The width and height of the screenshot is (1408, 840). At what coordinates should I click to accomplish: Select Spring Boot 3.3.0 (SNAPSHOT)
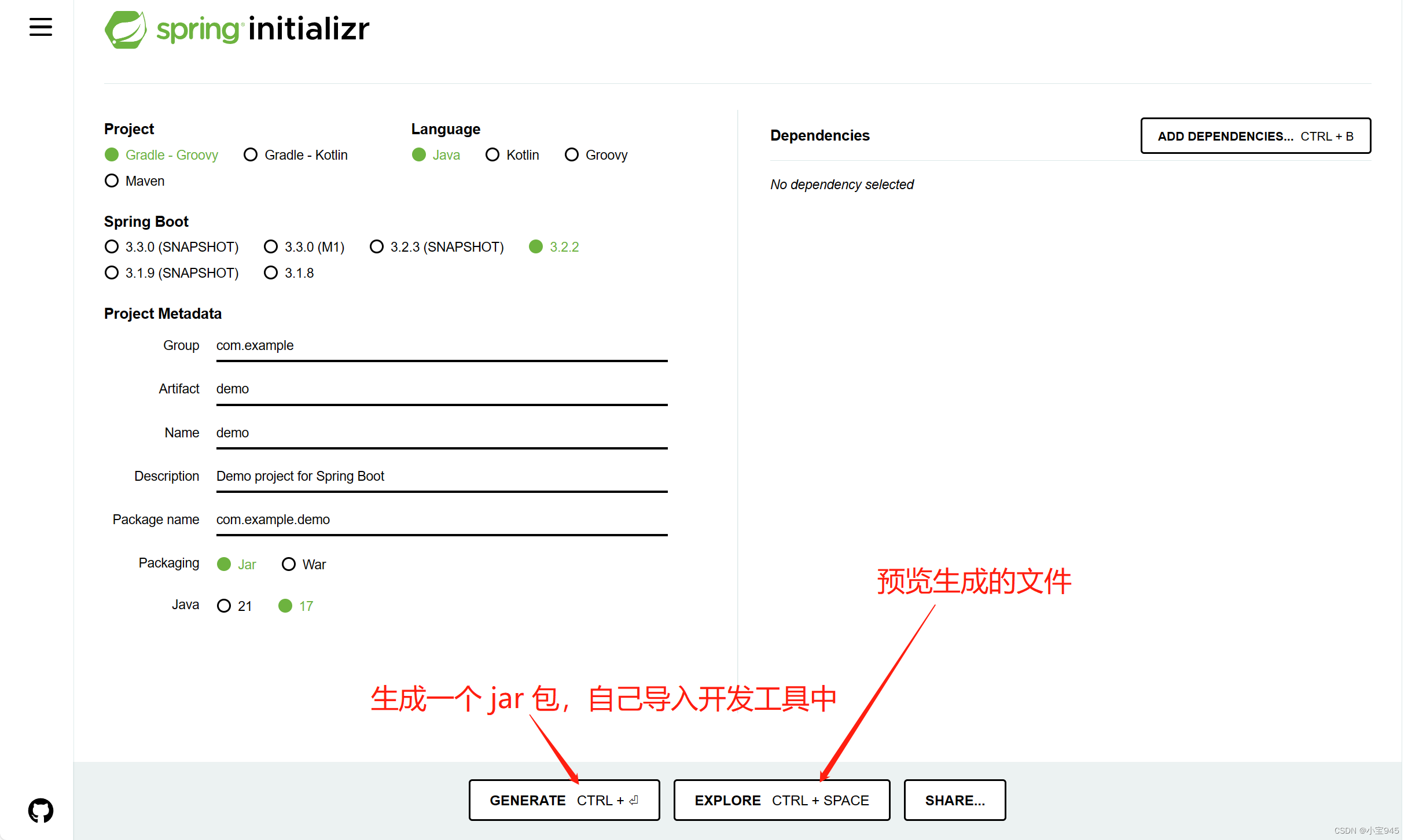click(x=171, y=247)
